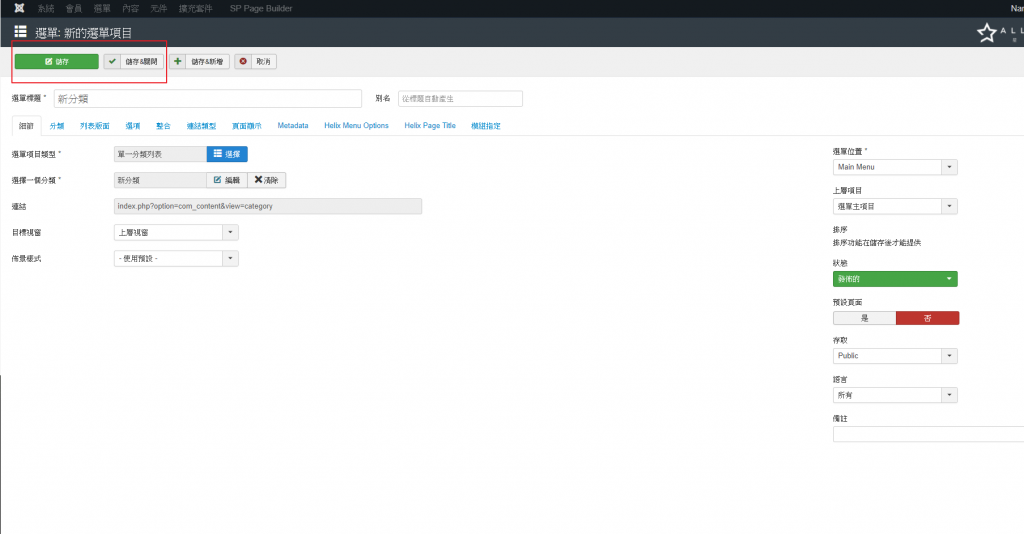Open the Metadata tab

tap(293, 126)
